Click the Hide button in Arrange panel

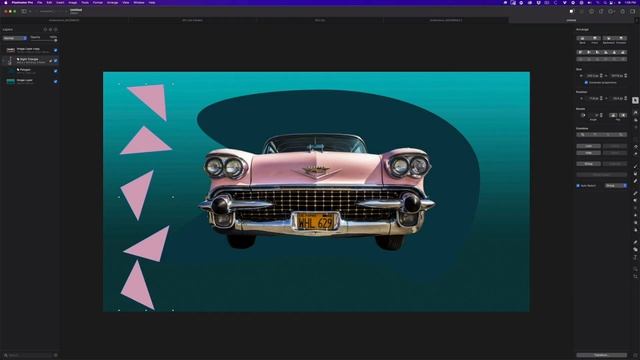click(x=589, y=153)
